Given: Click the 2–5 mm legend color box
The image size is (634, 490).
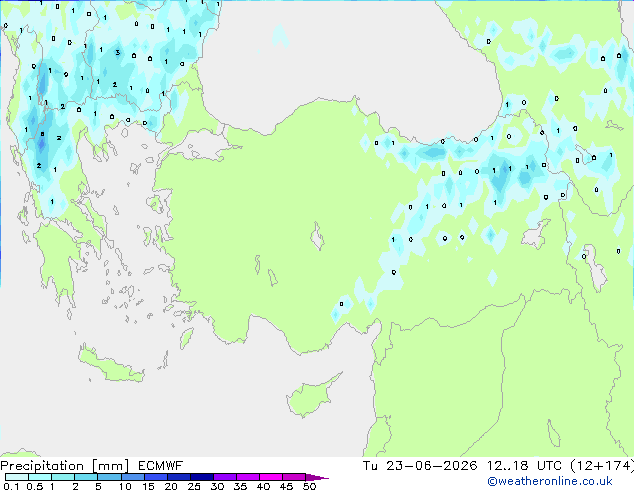Looking at the screenshot, I should pyautogui.click(x=86, y=477).
